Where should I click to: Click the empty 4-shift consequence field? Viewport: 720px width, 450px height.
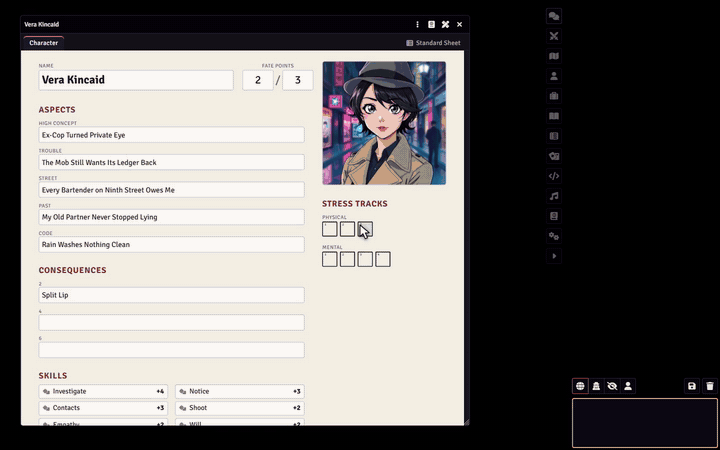coord(171,322)
